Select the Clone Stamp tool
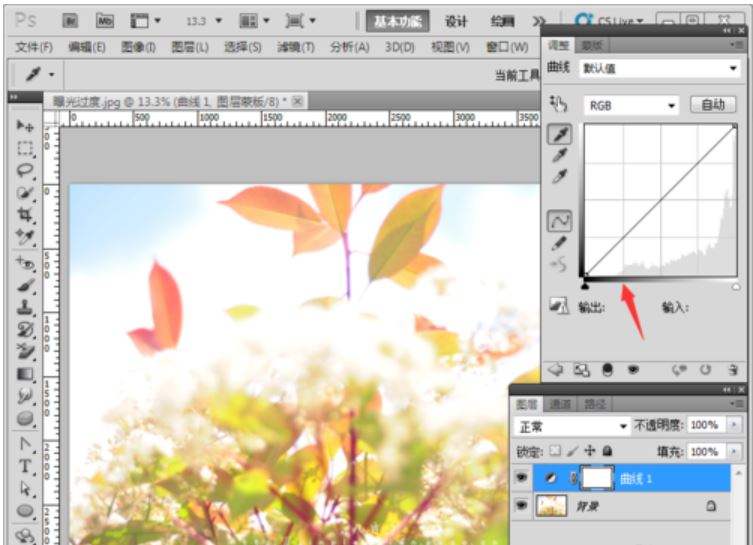The image size is (753, 545). pyautogui.click(x=25, y=307)
